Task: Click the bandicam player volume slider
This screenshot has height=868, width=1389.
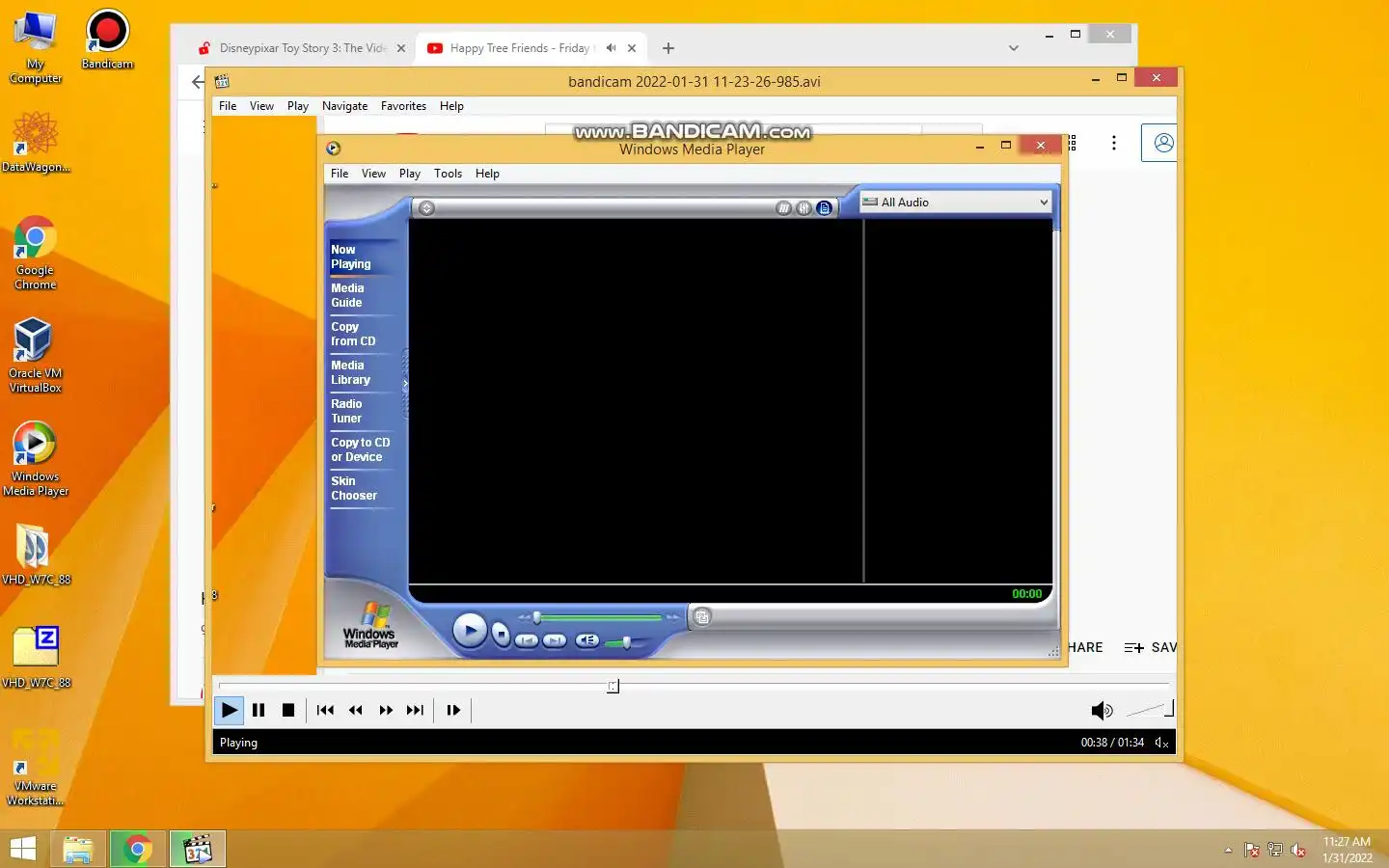Action: point(1151,710)
